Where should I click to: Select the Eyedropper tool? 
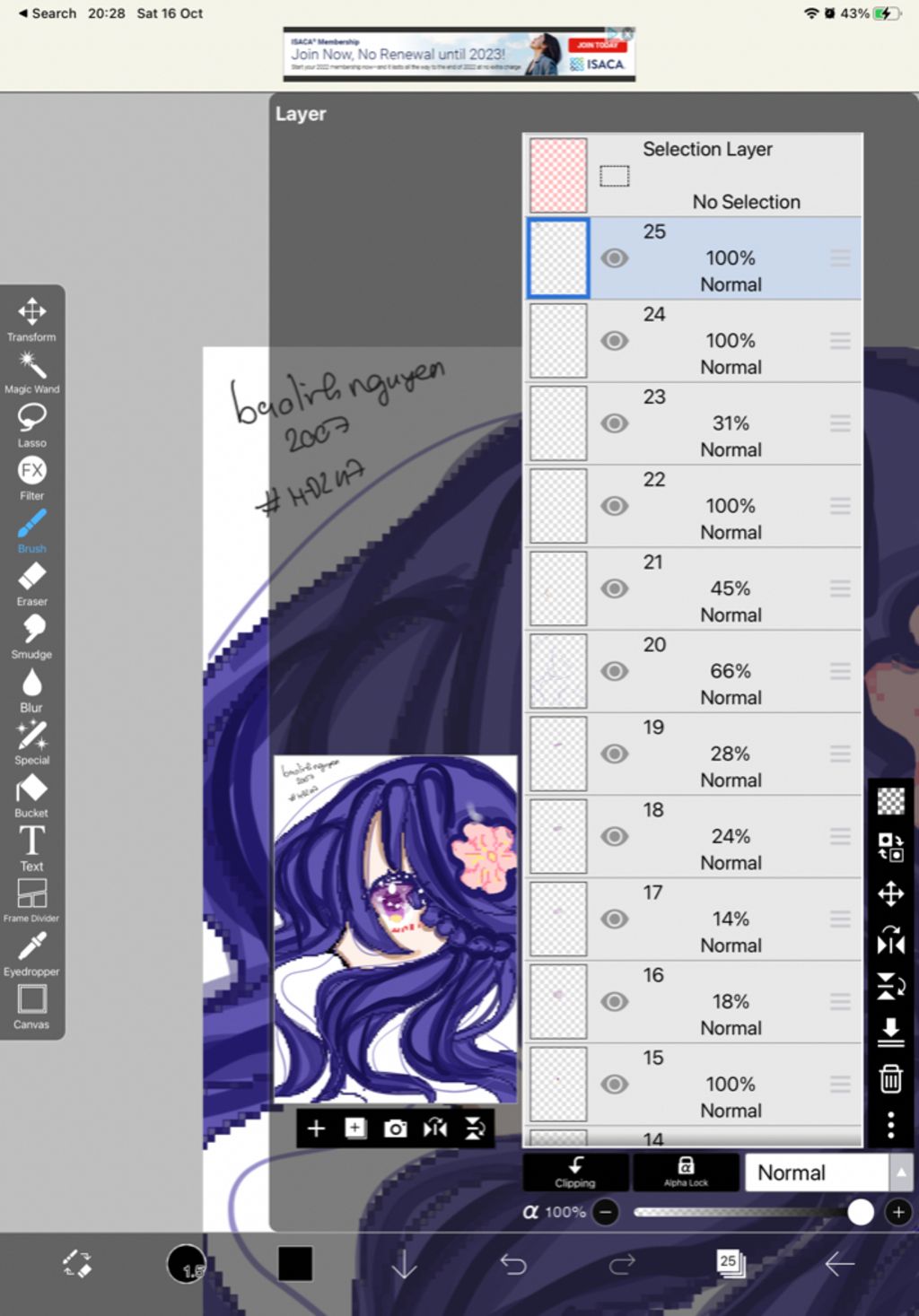(31, 954)
